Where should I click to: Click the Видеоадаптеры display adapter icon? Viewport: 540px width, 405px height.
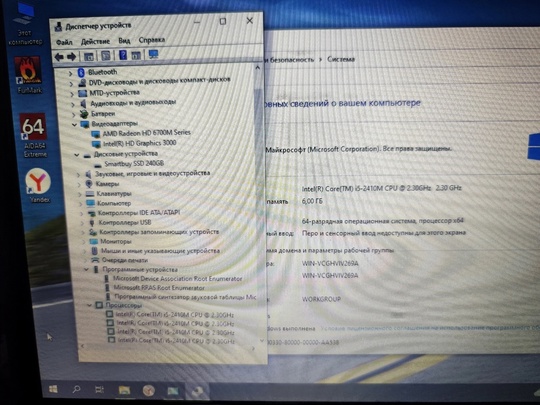point(85,124)
